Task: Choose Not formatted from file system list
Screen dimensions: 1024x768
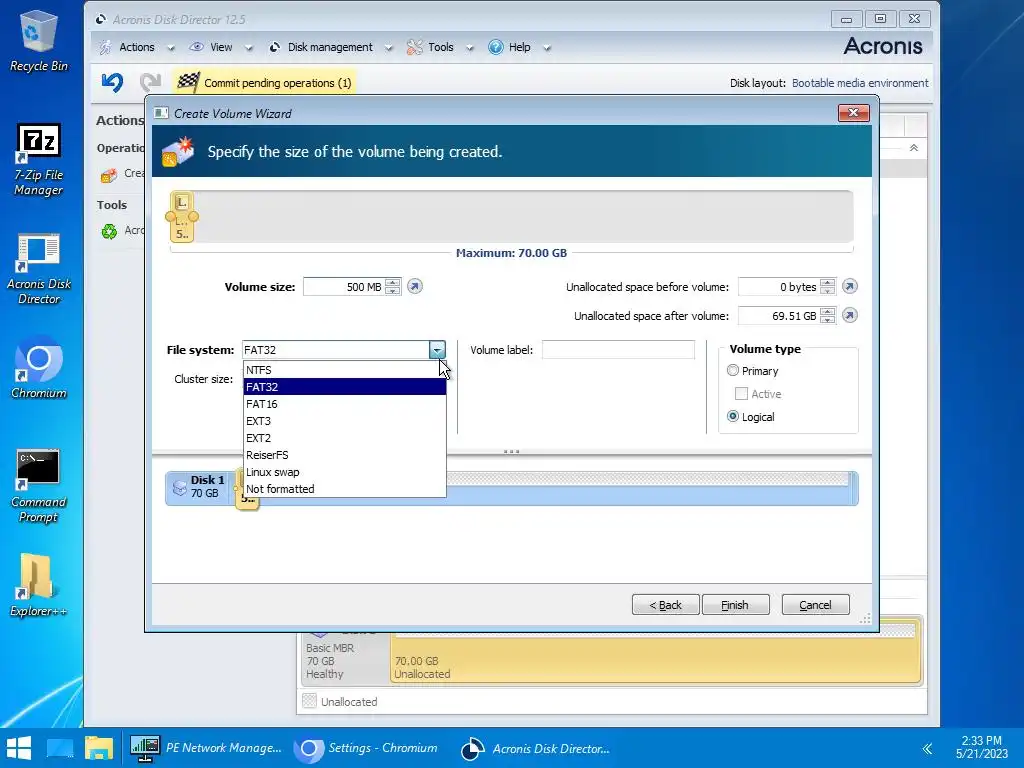Action: [x=345, y=488]
